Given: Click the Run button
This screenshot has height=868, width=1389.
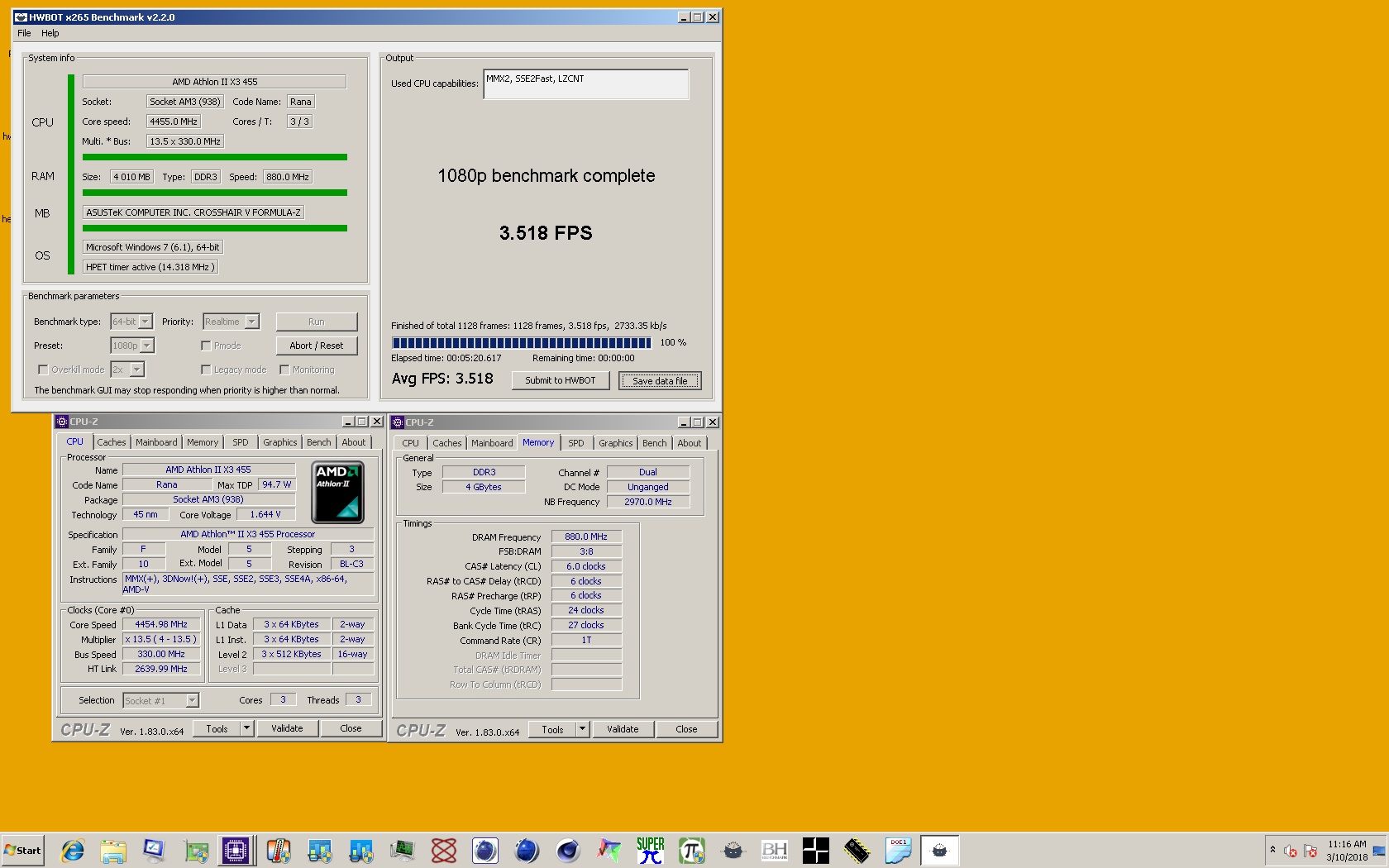Looking at the screenshot, I should (317, 322).
